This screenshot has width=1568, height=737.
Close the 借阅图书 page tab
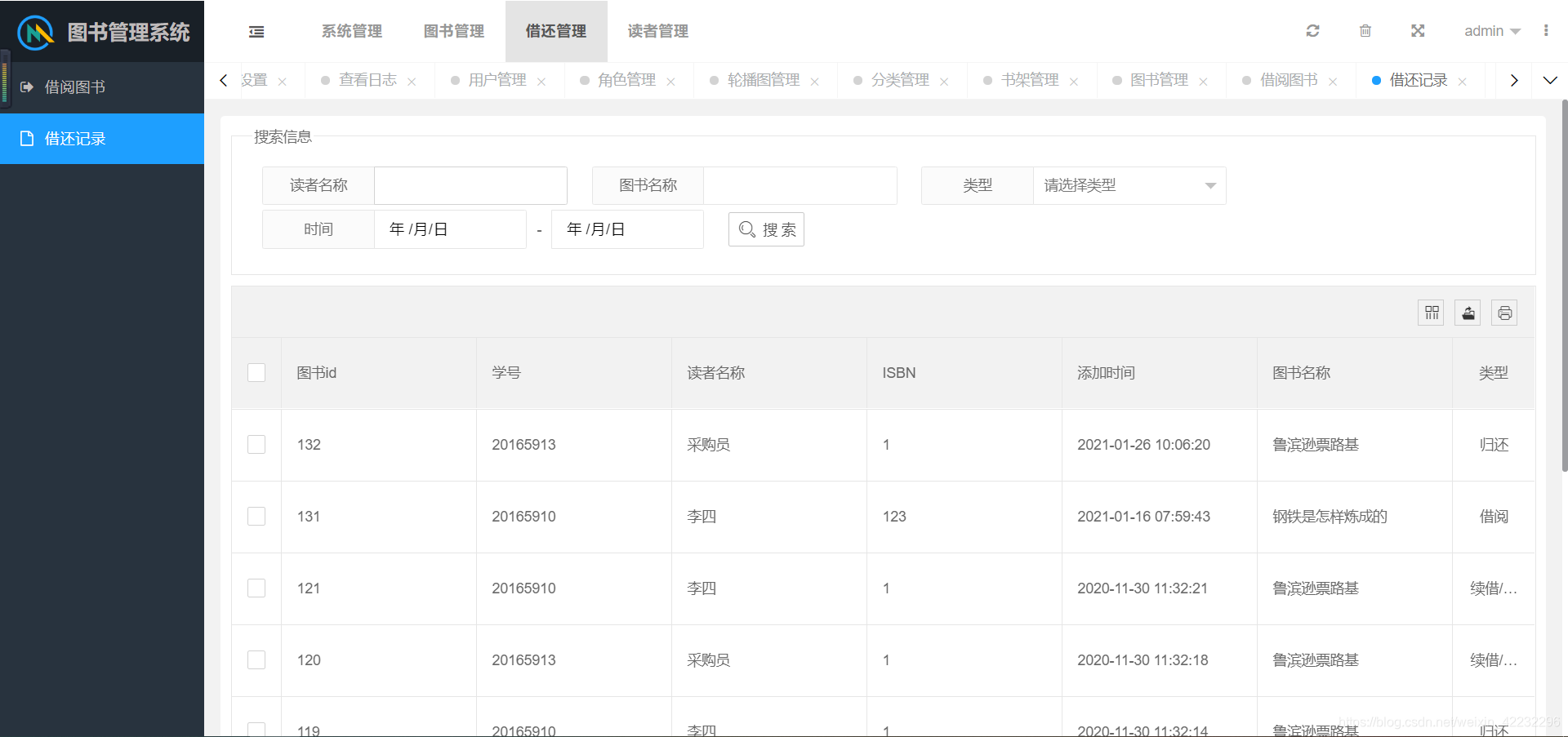(x=1333, y=82)
